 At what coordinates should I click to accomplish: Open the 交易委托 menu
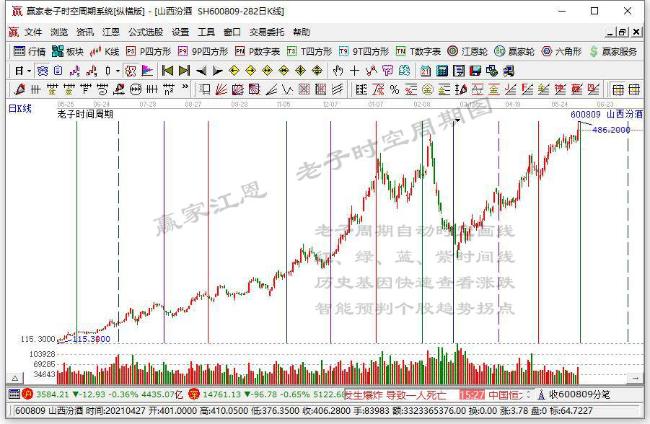(x=267, y=32)
